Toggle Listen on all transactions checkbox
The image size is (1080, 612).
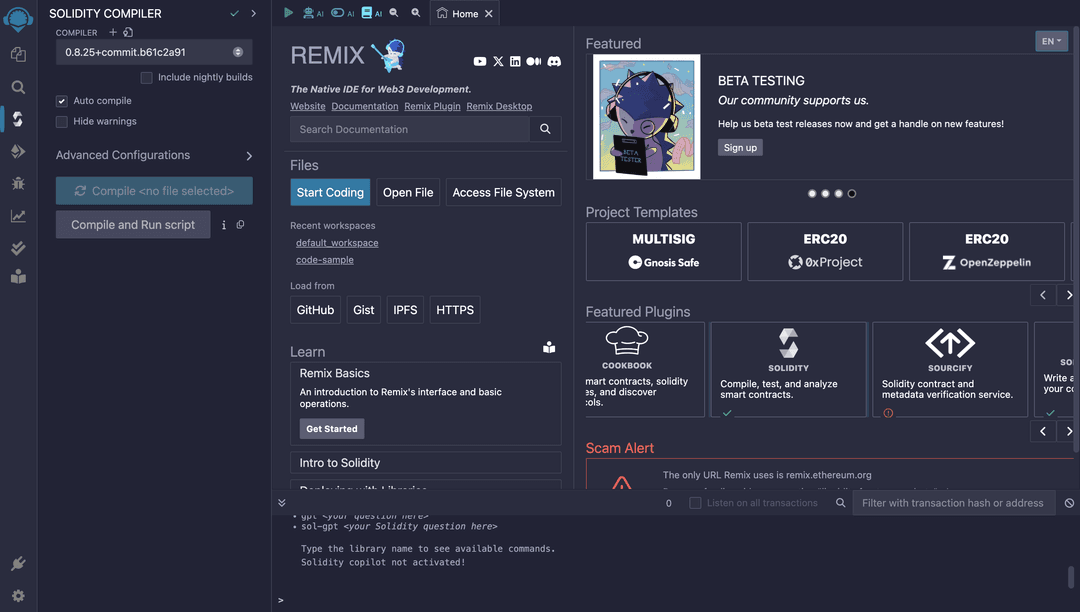[695, 503]
